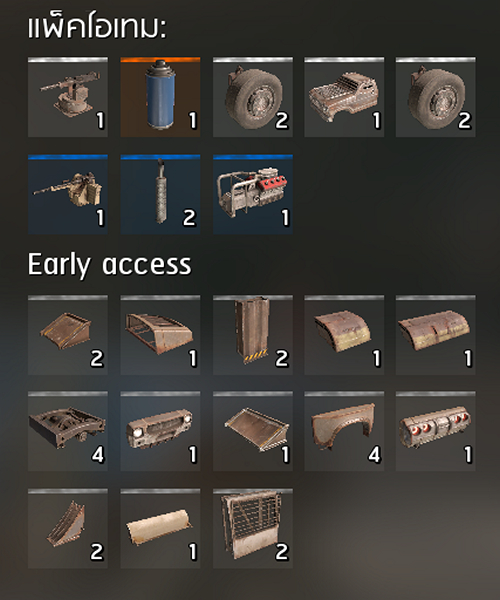Select the car front grille bumper part
Image resolution: width=500 pixels, height=600 pixels.
coord(160,431)
